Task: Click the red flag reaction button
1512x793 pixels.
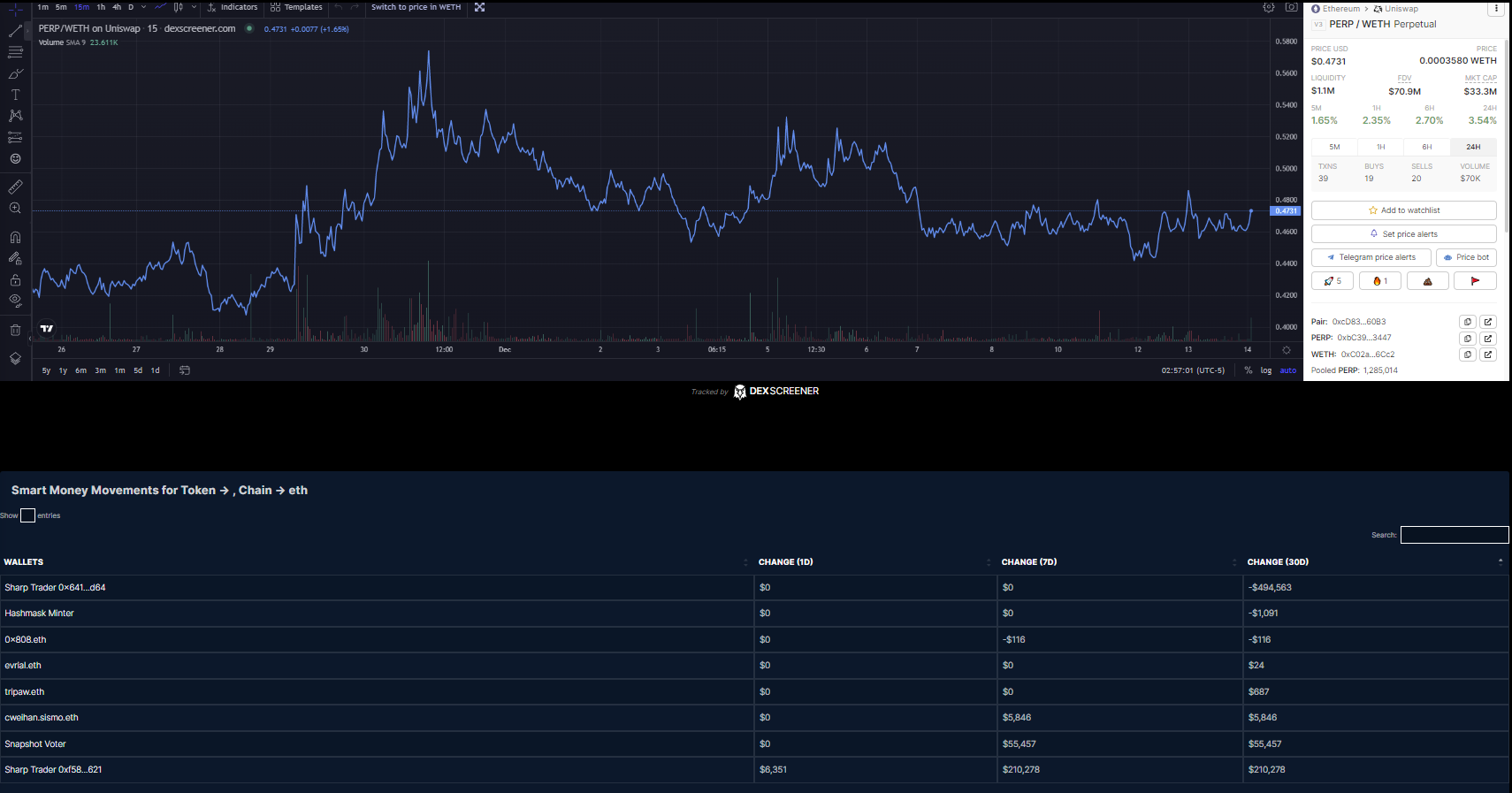Action: pos(1475,281)
